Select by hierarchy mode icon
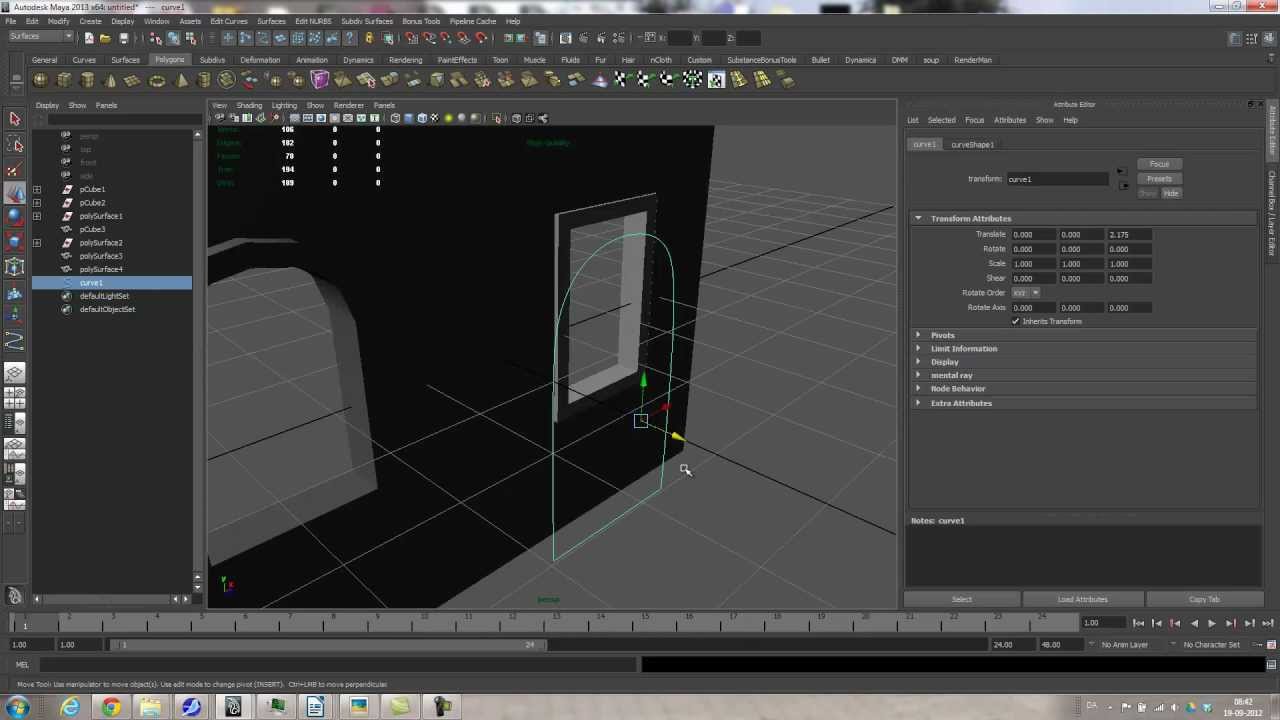Viewport: 1280px width, 720px height. click(x=156, y=38)
